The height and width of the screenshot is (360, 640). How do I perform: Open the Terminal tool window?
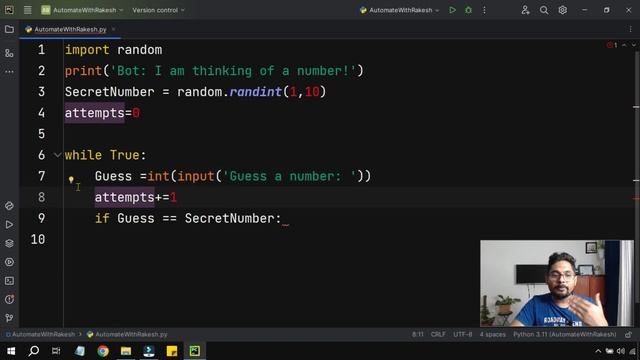point(9,281)
